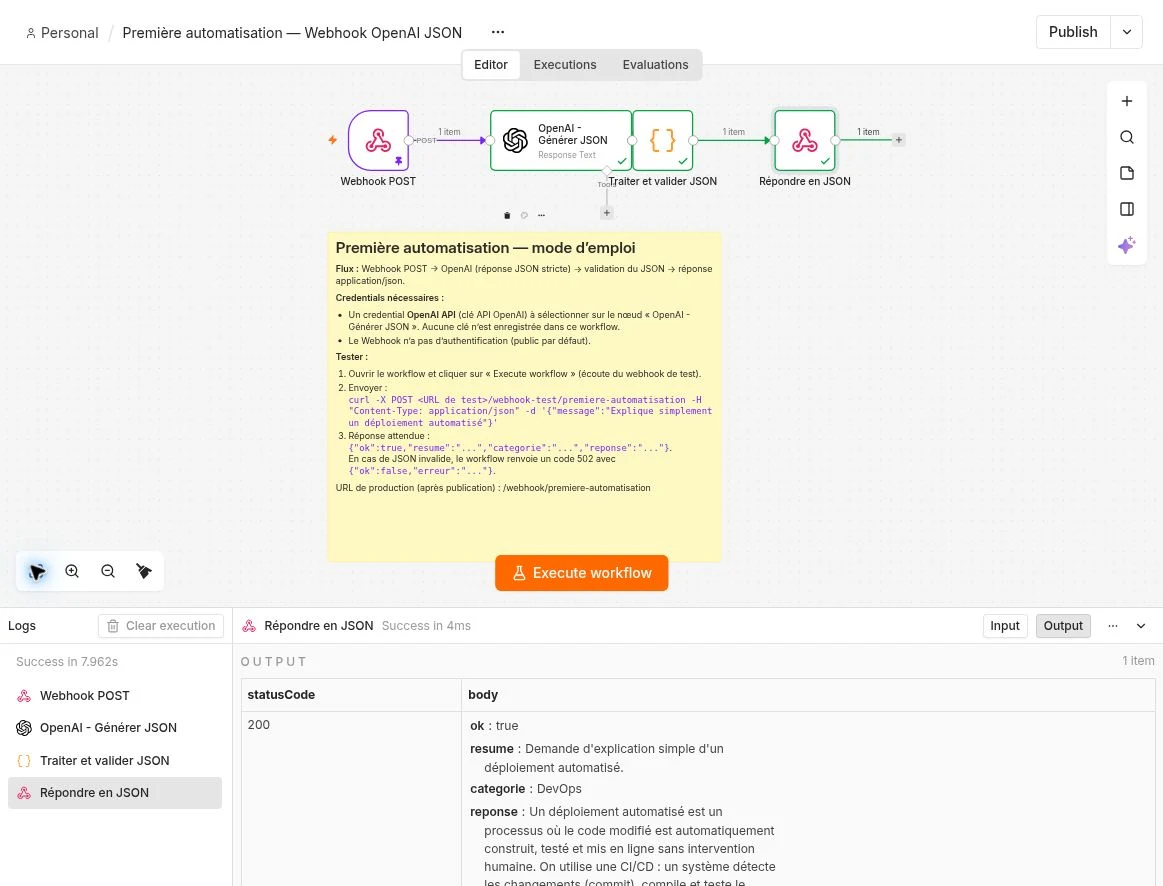Toggle the side panel icon in right toolbar
Viewport: 1163px width, 886px height.
click(1127, 209)
